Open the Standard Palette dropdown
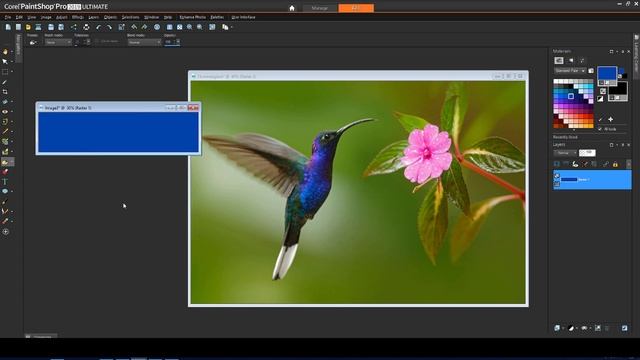This screenshot has height=360, width=640. tap(570, 71)
